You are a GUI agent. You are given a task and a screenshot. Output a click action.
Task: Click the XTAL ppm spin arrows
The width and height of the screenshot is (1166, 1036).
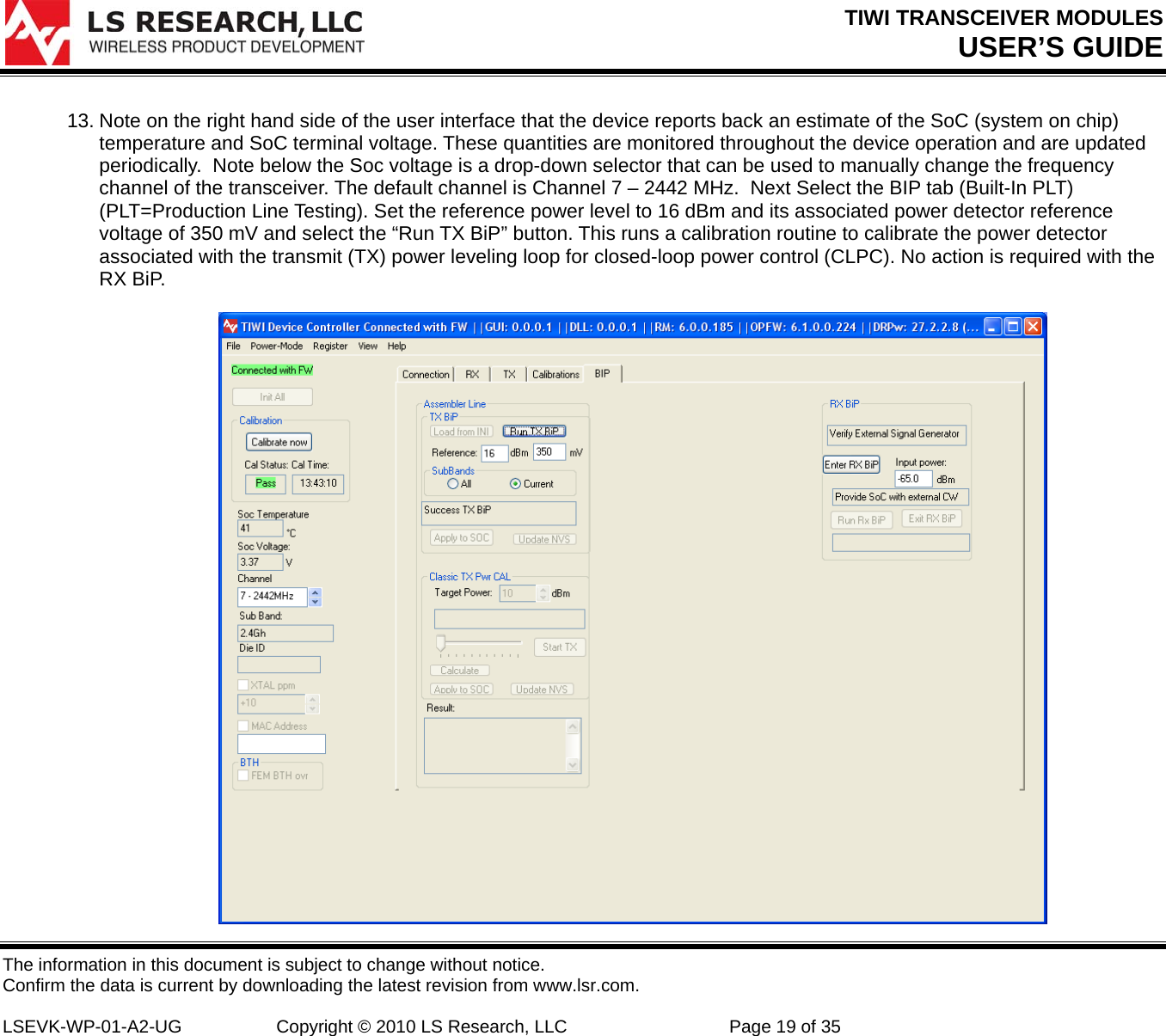pyautogui.click(x=313, y=704)
